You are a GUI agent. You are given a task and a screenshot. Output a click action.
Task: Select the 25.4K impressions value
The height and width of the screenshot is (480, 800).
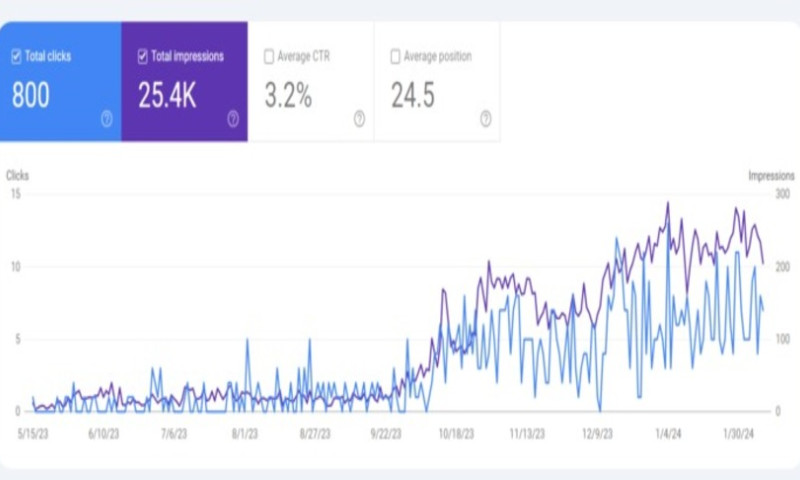click(x=169, y=95)
